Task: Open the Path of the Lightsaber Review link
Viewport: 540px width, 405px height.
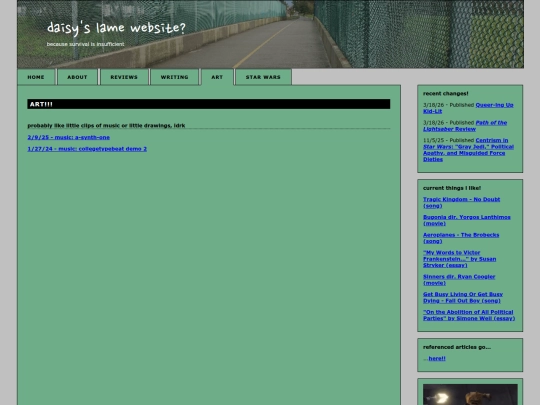Action: (x=465, y=126)
